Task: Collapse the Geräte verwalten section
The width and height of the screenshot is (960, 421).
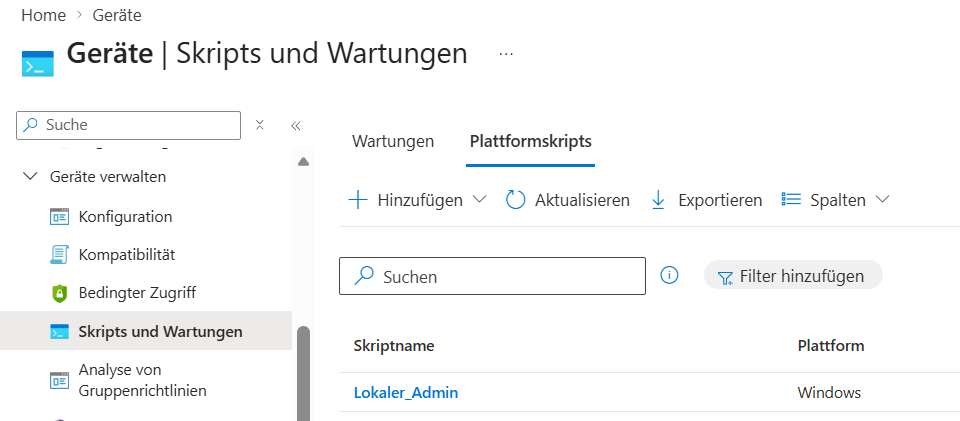Action: click(29, 177)
